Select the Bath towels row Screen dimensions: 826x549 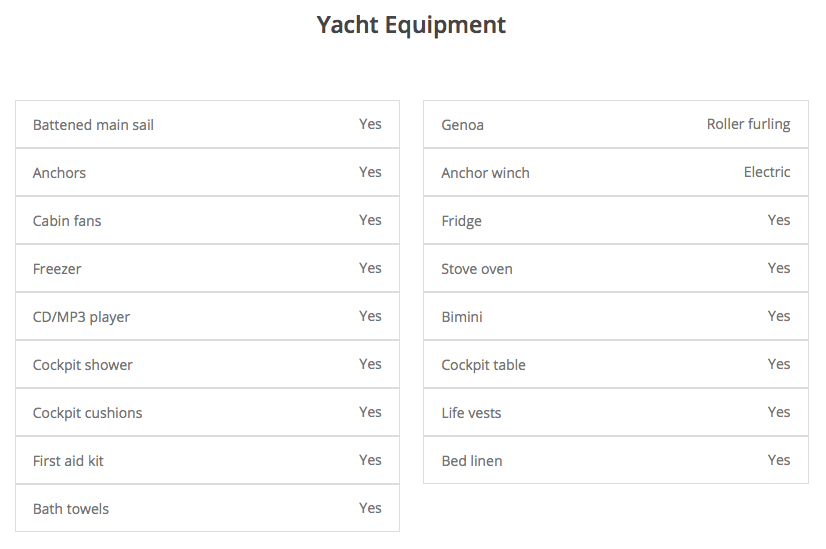coord(207,509)
